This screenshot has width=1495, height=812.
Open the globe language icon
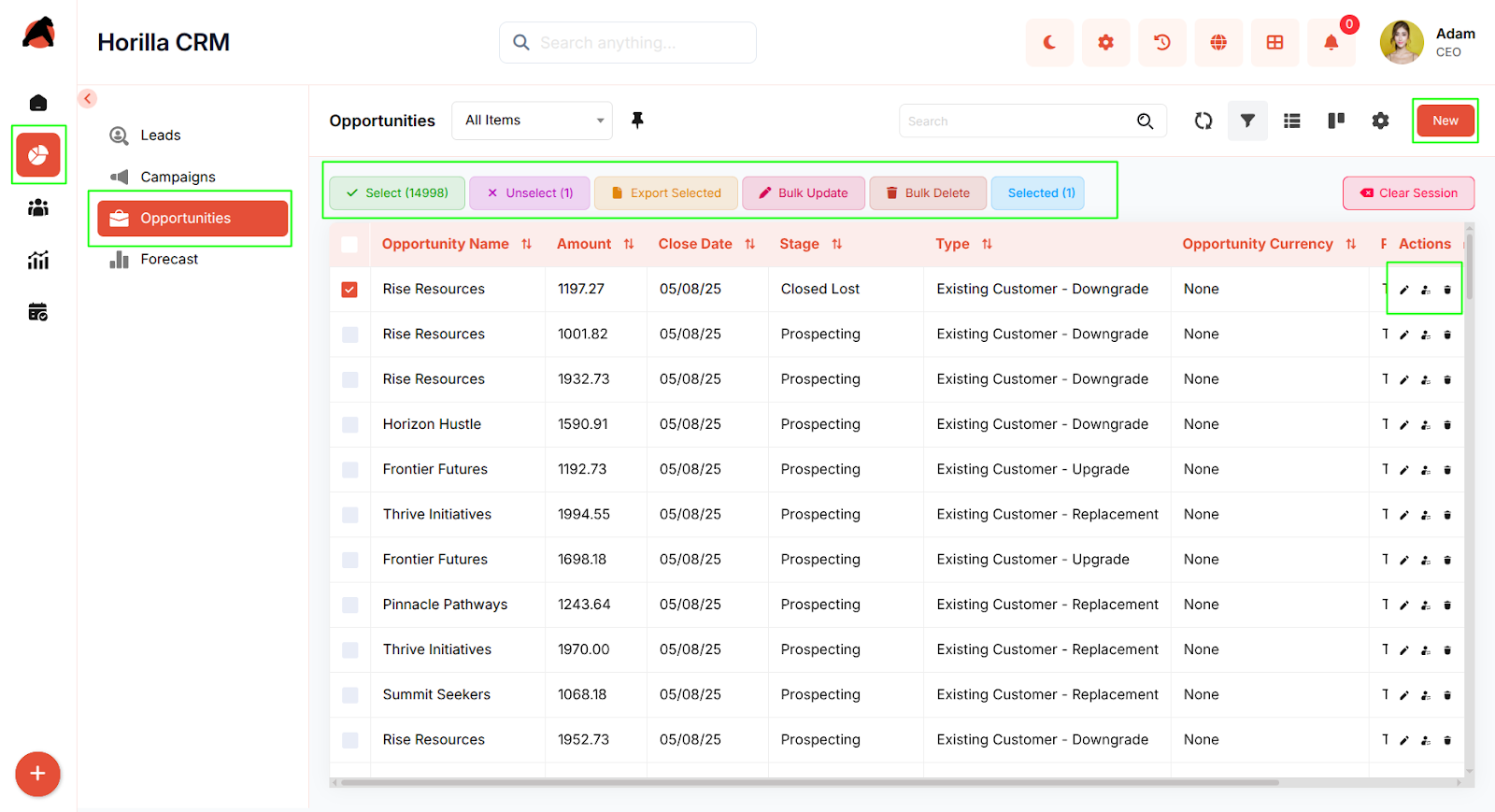click(1218, 43)
